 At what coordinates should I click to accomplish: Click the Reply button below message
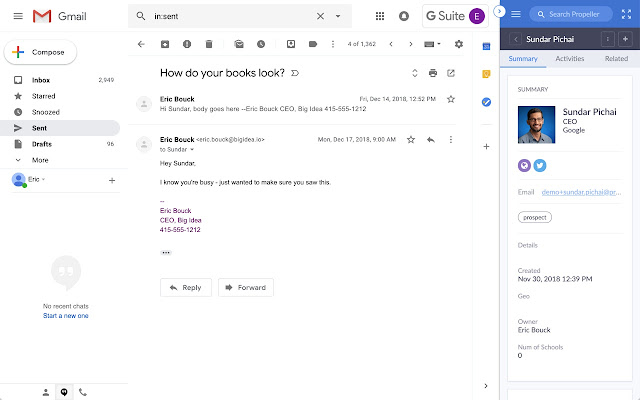pyautogui.click(x=186, y=287)
